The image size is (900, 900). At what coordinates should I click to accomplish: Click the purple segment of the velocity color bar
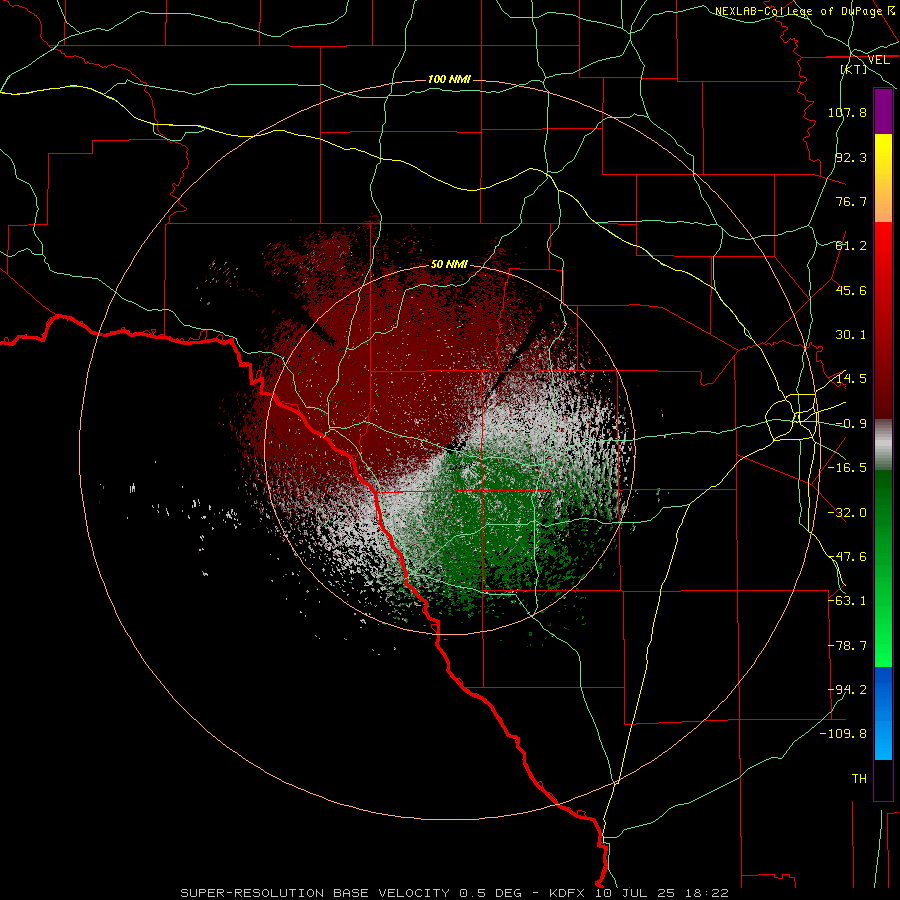pyautogui.click(x=883, y=112)
